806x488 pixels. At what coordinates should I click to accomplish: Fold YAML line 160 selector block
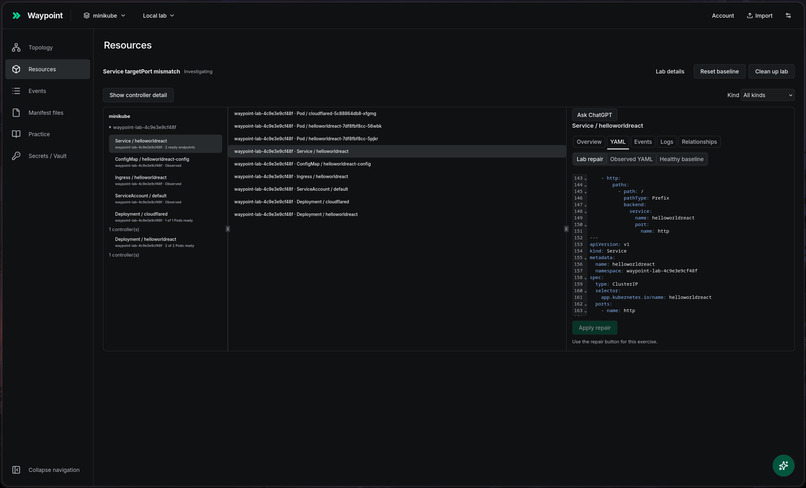tap(585, 292)
